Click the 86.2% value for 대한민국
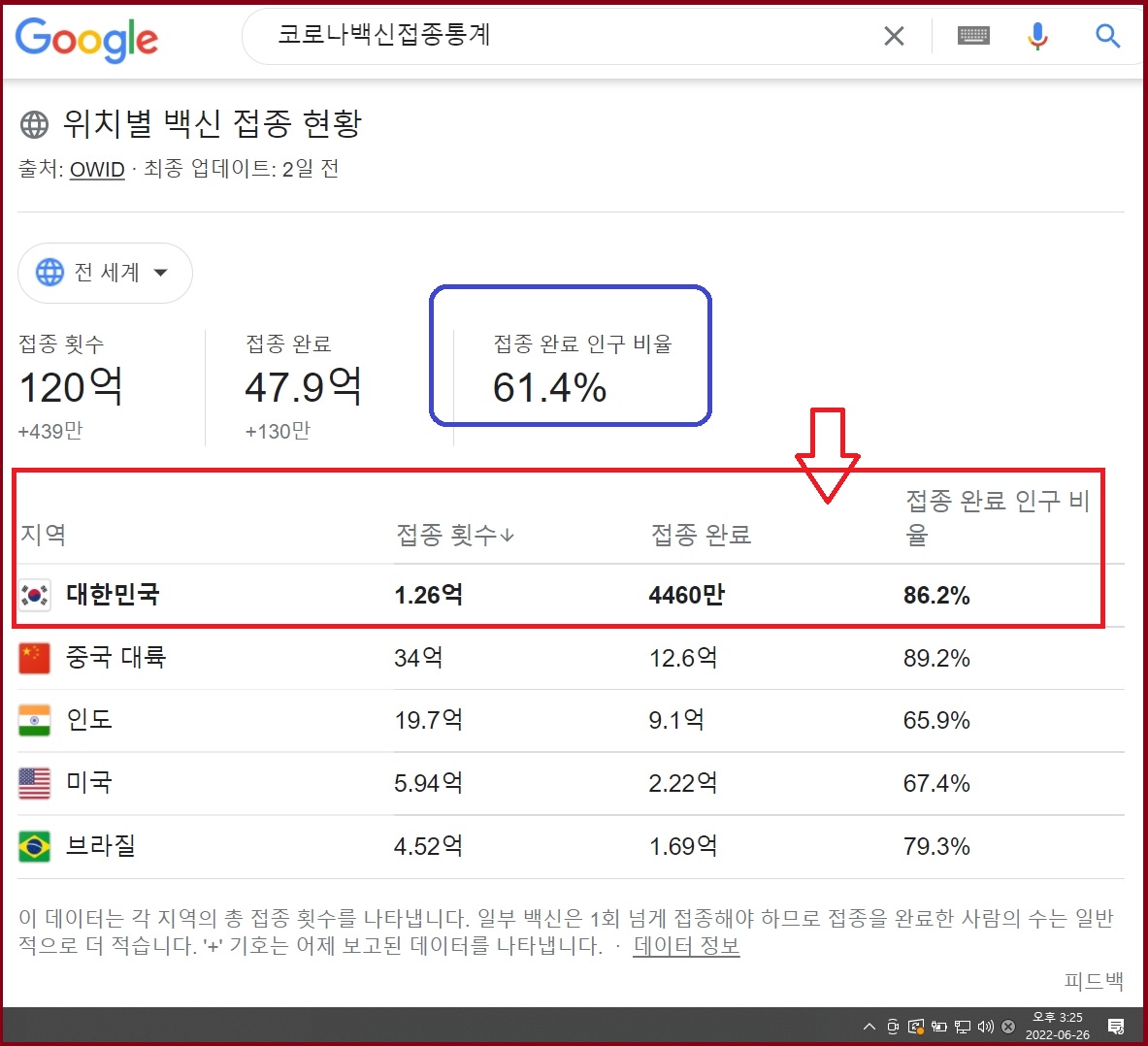 pyautogui.click(x=936, y=595)
